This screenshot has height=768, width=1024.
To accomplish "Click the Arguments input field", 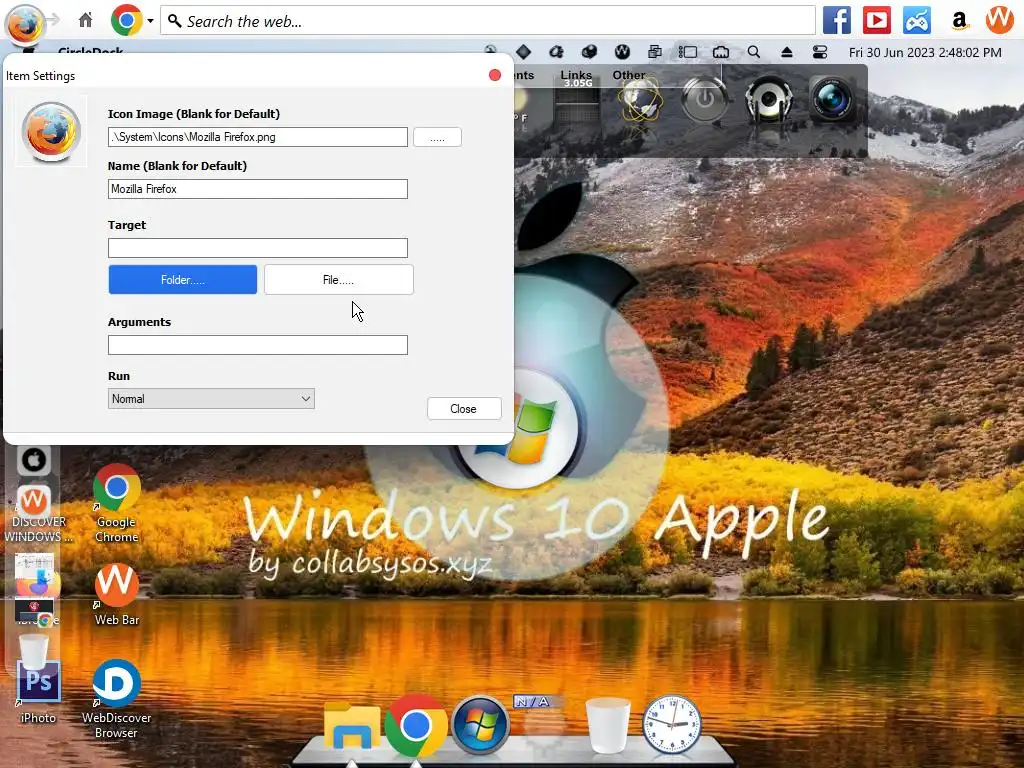I will pyautogui.click(x=258, y=345).
